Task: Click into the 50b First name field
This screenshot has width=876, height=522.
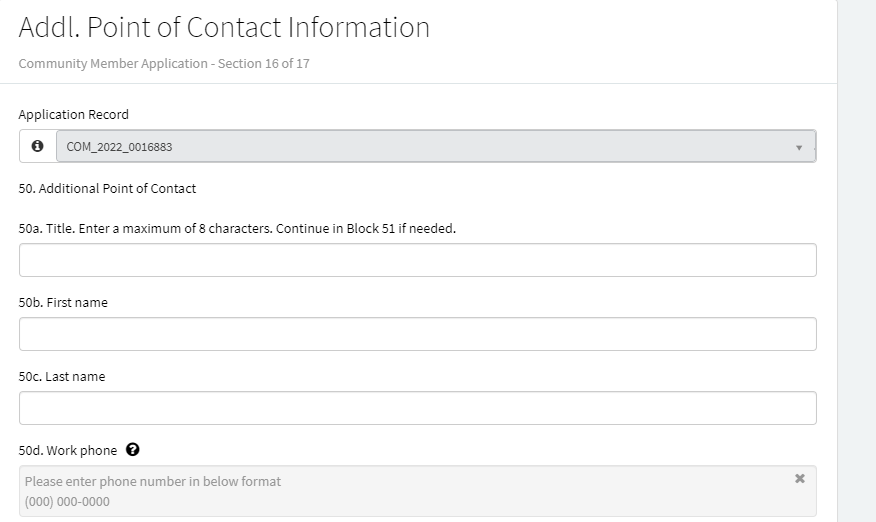Action: (417, 334)
